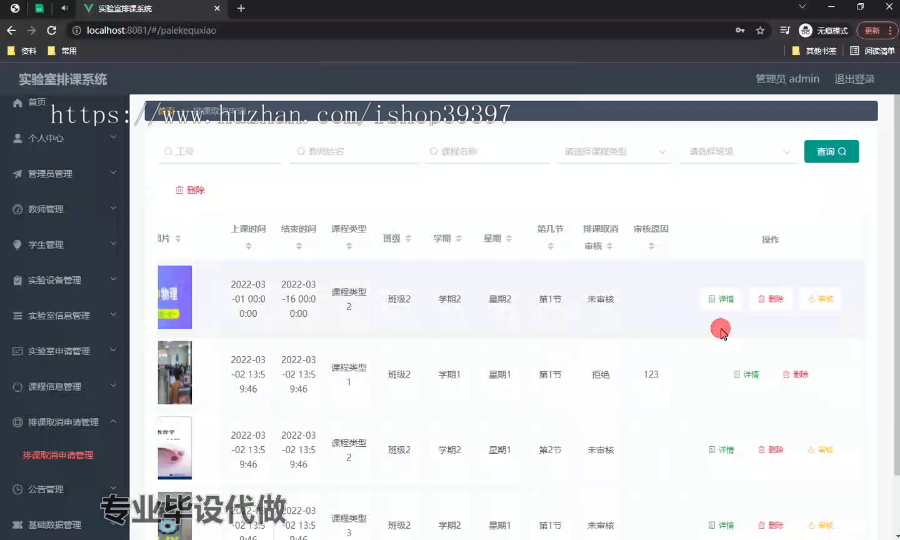The image size is (900, 540).
Task: Open 详情 for 第2节 row
Action: point(721,450)
